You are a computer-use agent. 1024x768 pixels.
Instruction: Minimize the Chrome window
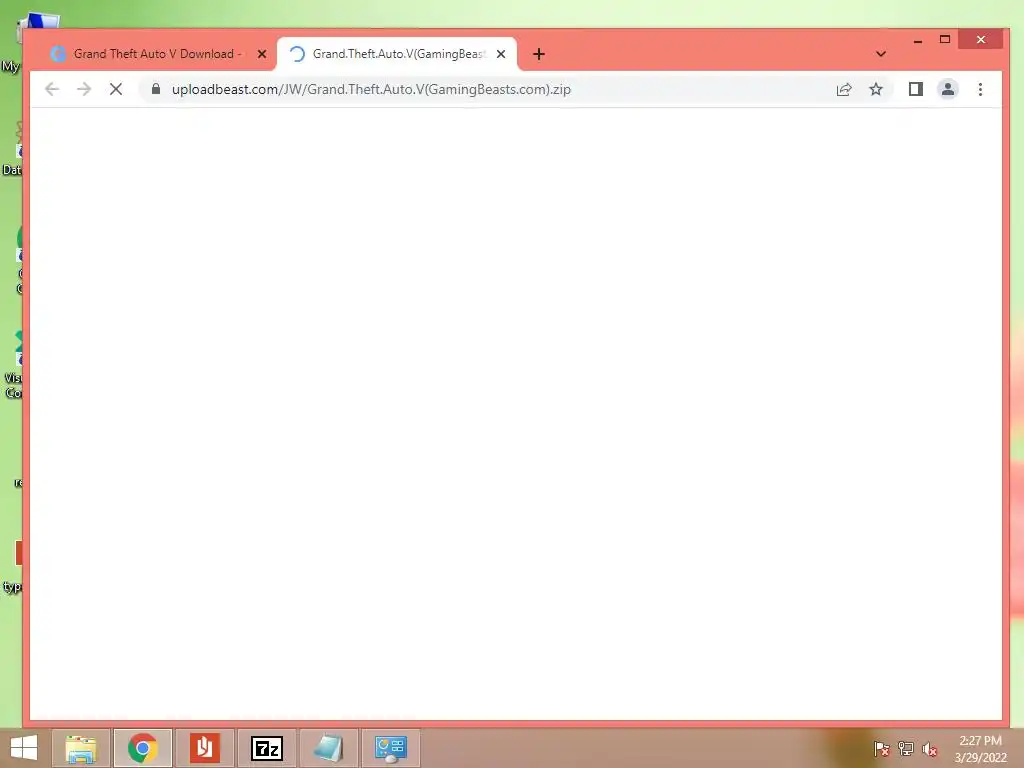click(918, 40)
